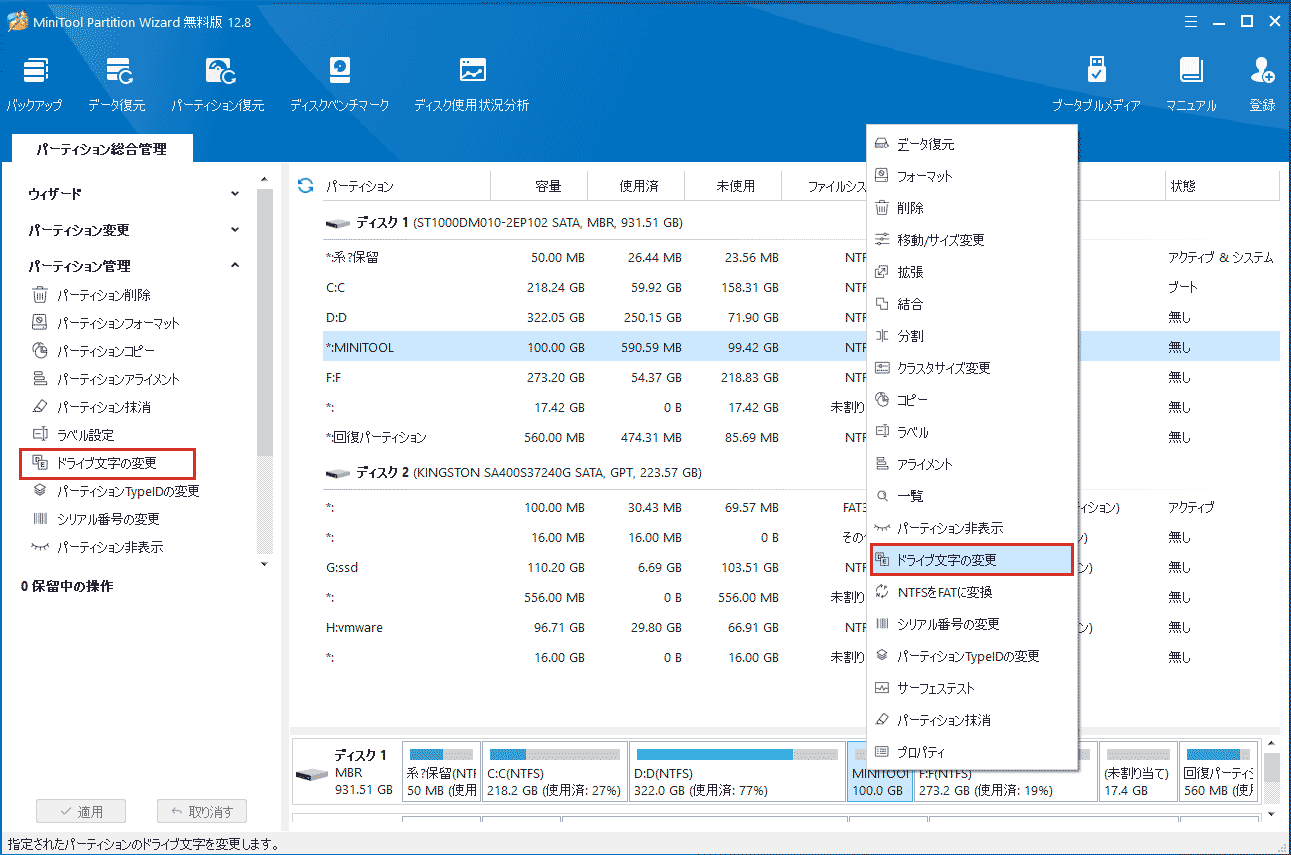Open the バックアップ tool in top toolbar
1291x855 pixels.
click(34, 84)
